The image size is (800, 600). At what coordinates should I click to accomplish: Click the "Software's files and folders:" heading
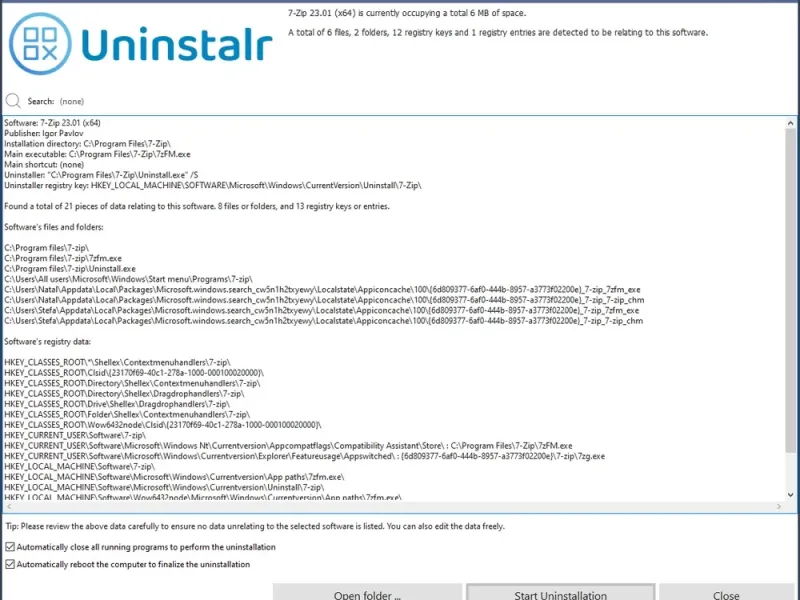tap(54, 227)
